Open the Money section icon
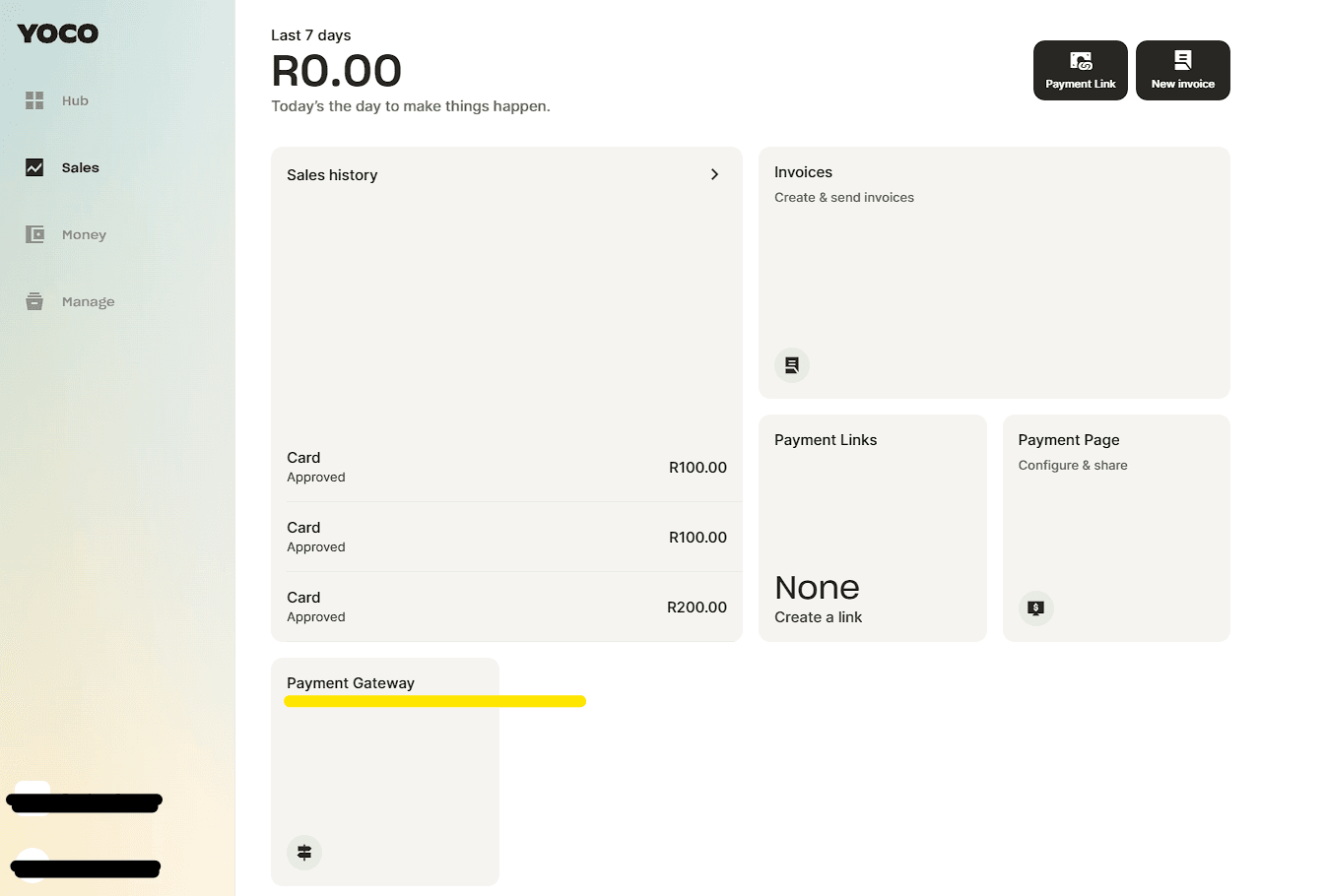The height and width of the screenshot is (896, 1326). 34,233
